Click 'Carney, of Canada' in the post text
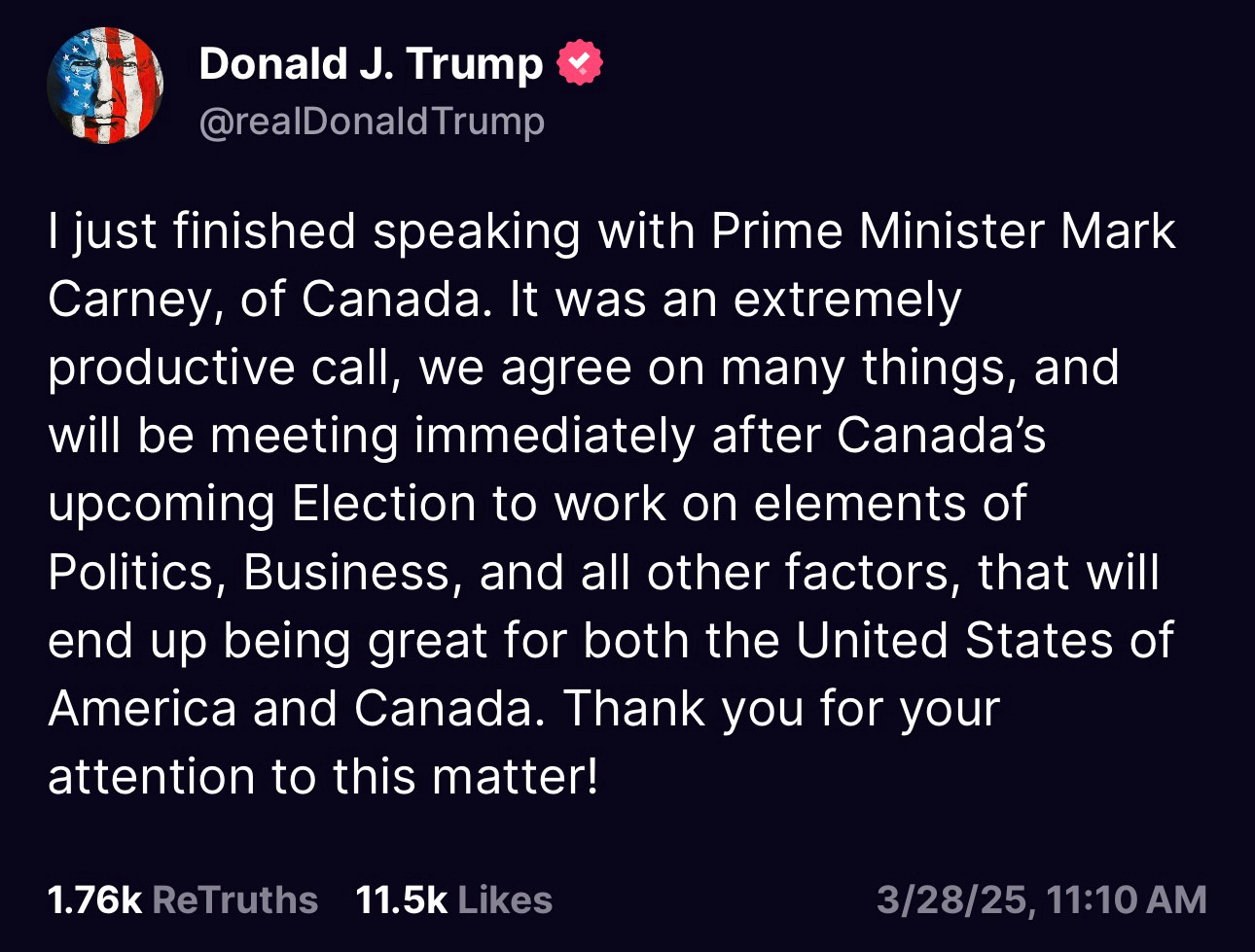The image size is (1255, 952). (x=265, y=300)
